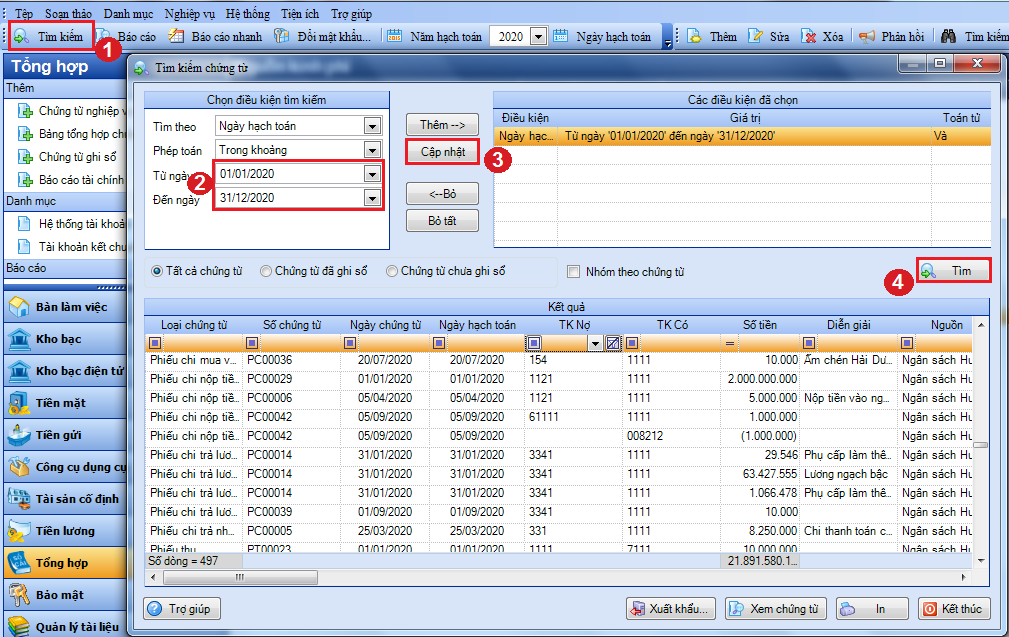Click the Loại chứng từ column filter icon
Image resolution: width=1009 pixels, height=637 pixels.
[155, 343]
